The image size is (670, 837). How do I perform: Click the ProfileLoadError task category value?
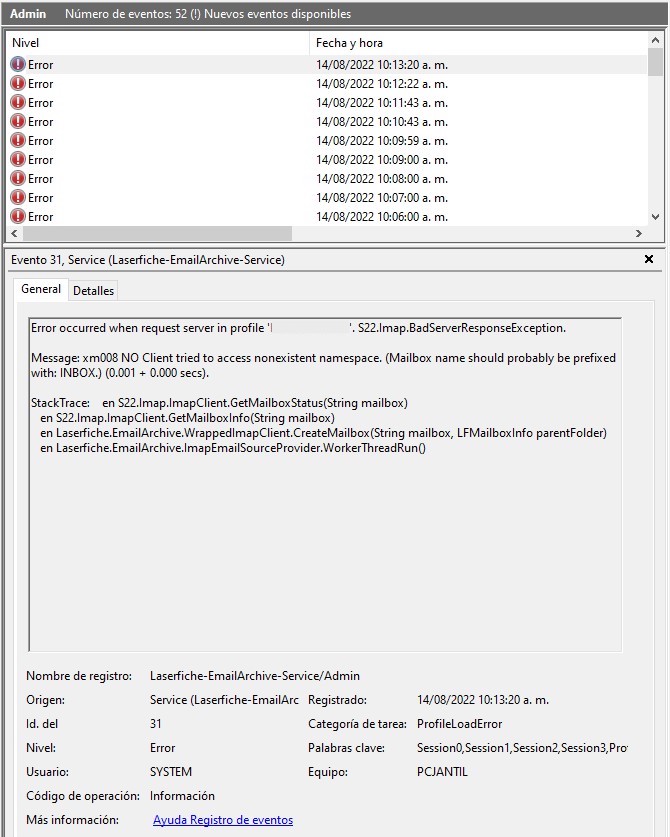(459, 724)
